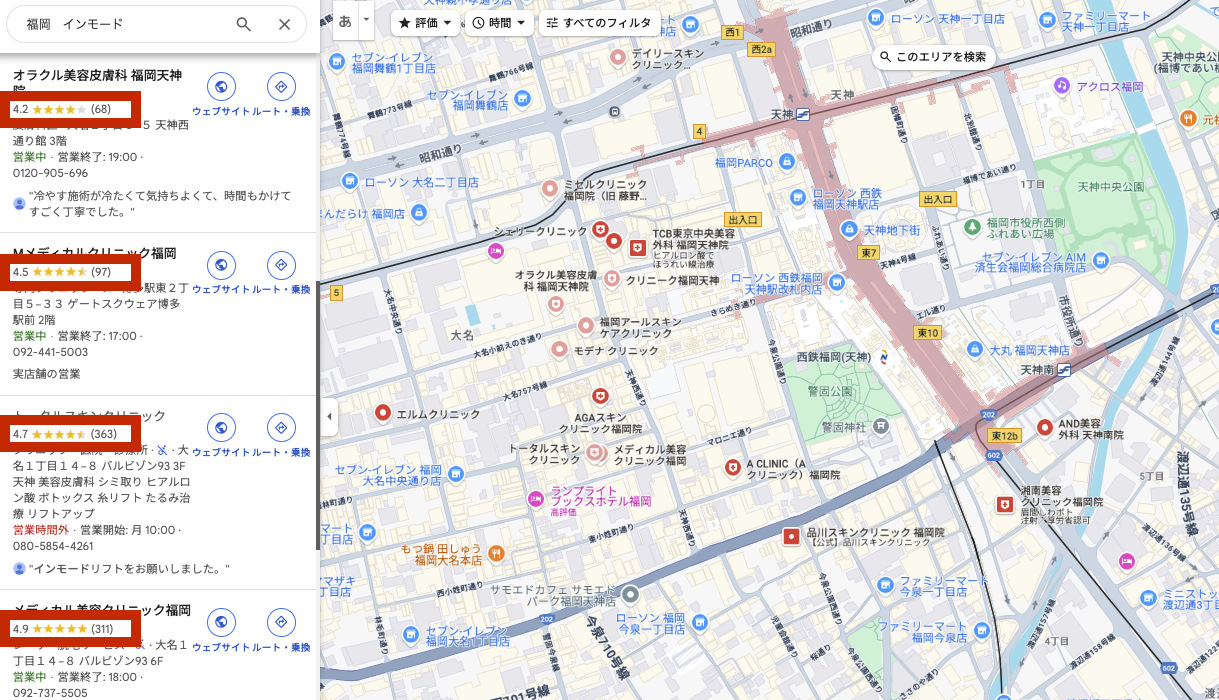Select the 大丸 福岡天神店 shopping pin
The width and height of the screenshot is (1219, 700).
[976, 350]
